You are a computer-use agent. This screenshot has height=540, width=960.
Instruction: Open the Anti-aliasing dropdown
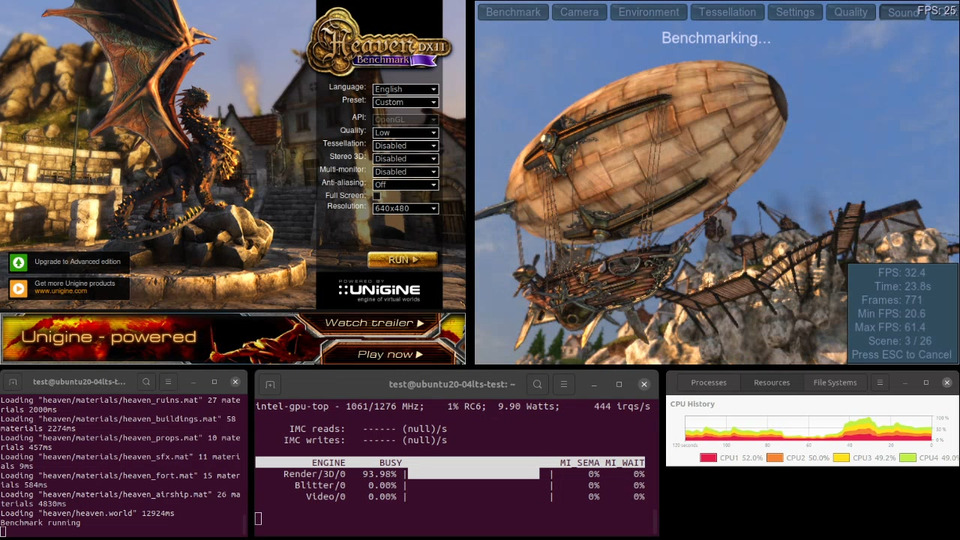point(405,185)
